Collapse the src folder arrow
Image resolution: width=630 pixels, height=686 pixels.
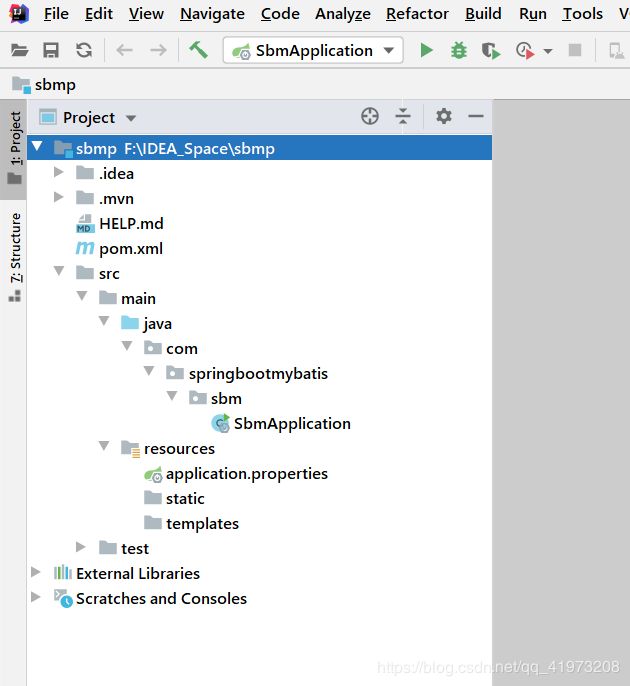click(x=59, y=271)
